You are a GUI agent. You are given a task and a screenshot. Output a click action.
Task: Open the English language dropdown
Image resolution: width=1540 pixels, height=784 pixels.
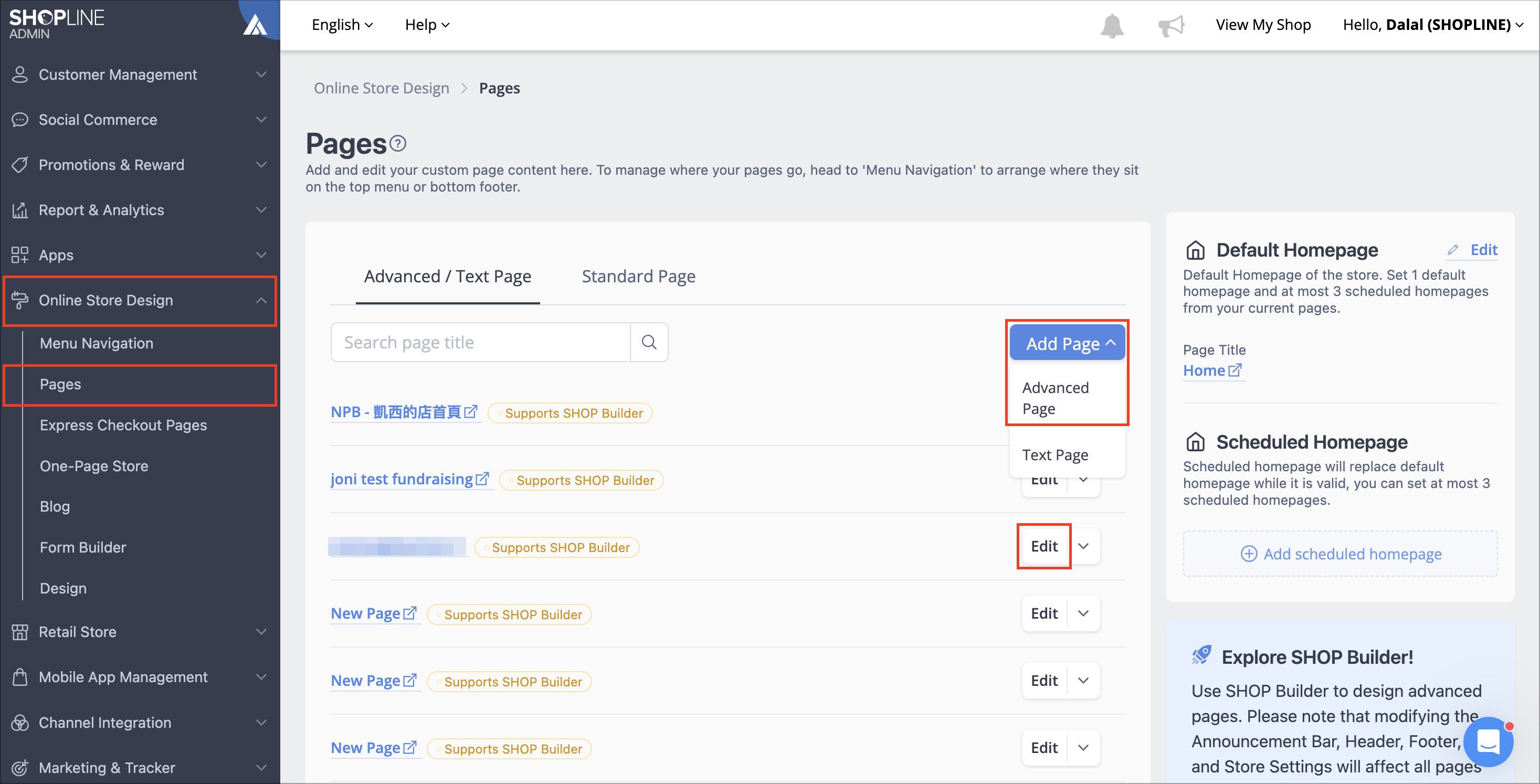pos(343,25)
